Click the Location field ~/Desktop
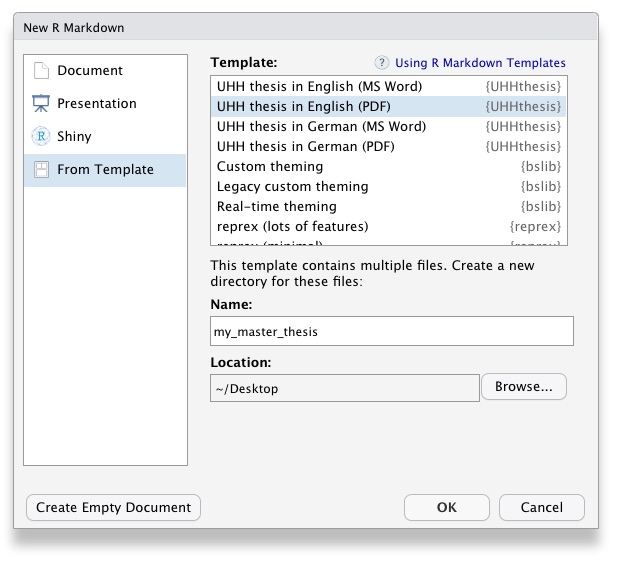The height and width of the screenshot is (570, 627). pyautogui.click(x=345, y=388)
